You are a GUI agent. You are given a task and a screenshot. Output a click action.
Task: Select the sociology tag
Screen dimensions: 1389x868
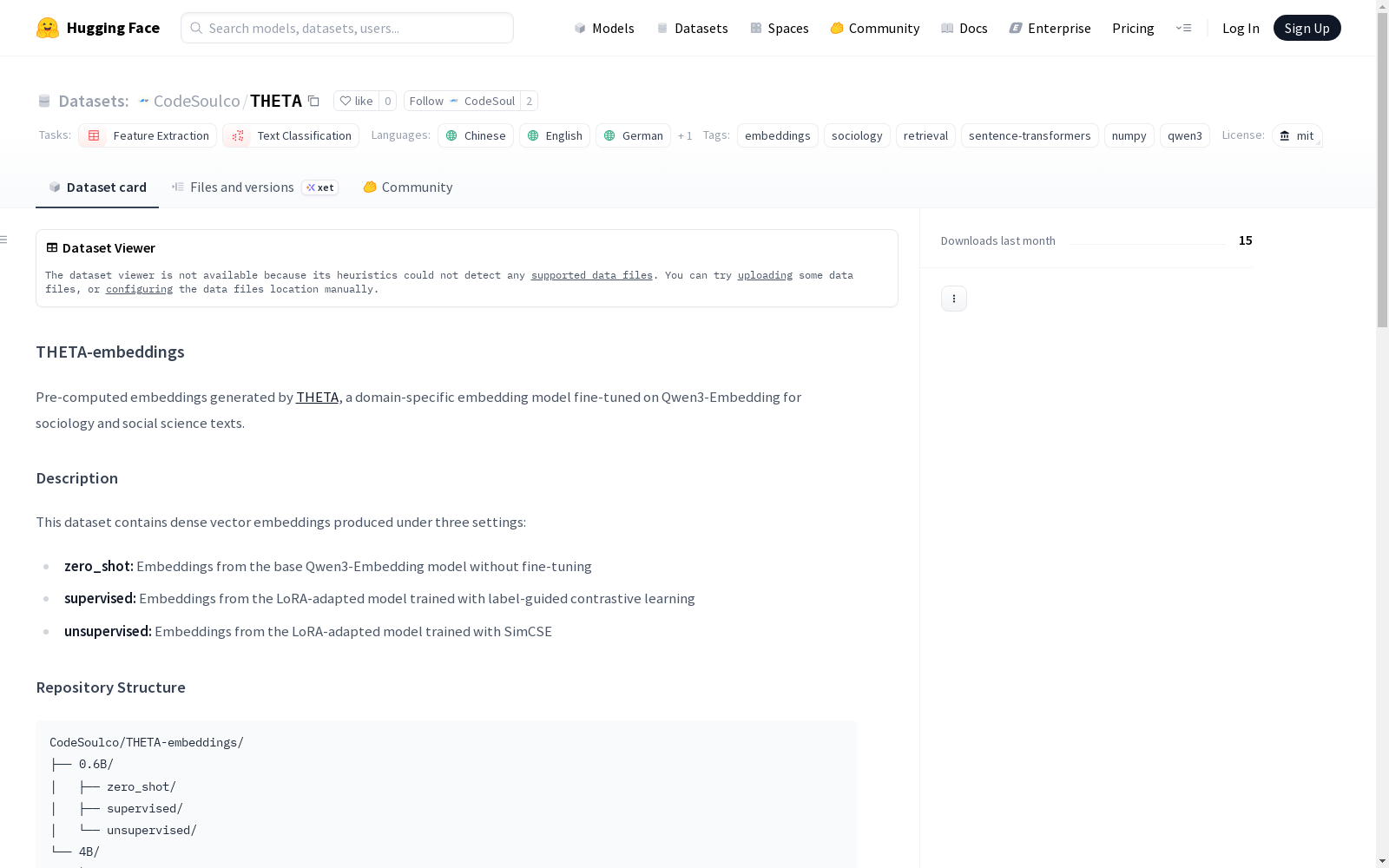(x=857, y=135)
